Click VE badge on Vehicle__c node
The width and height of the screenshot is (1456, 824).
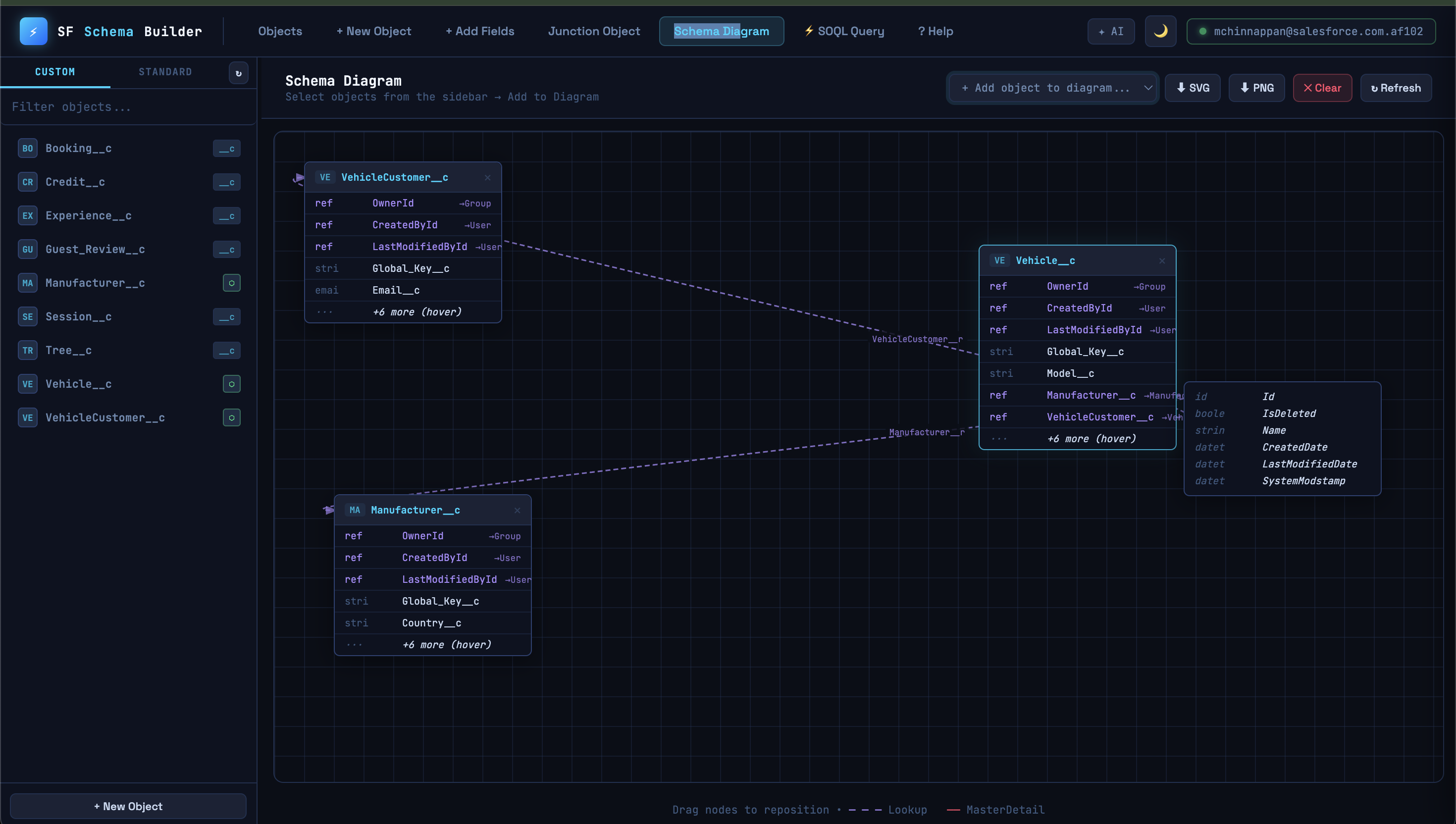[x=999, y=261]
